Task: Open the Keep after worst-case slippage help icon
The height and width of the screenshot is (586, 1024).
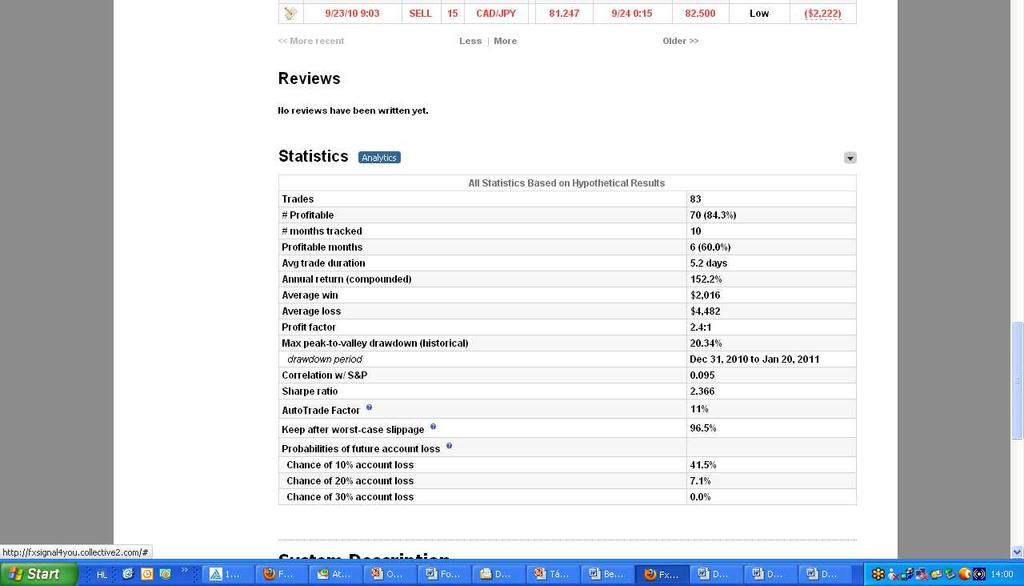Action: [x=433, y=426]
